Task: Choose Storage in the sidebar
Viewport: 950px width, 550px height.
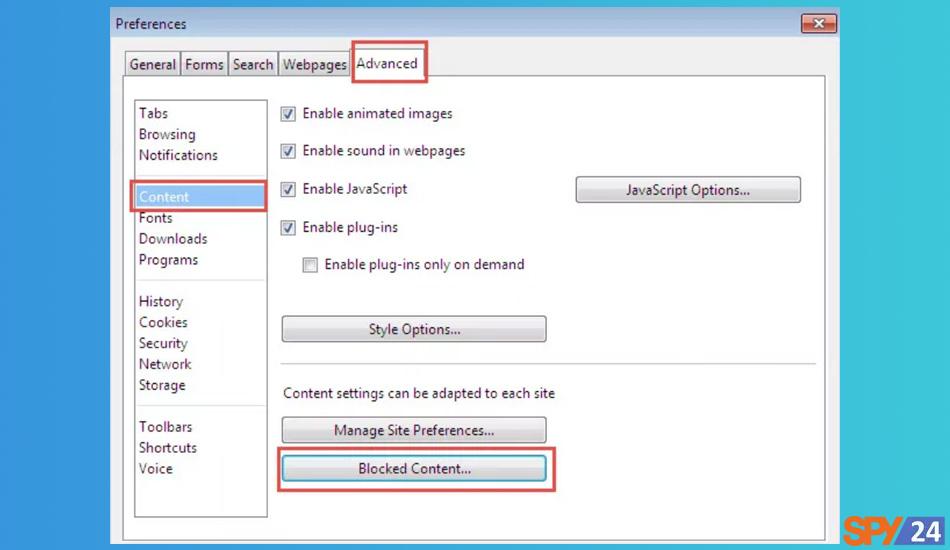Action: [x=162, y=385]
